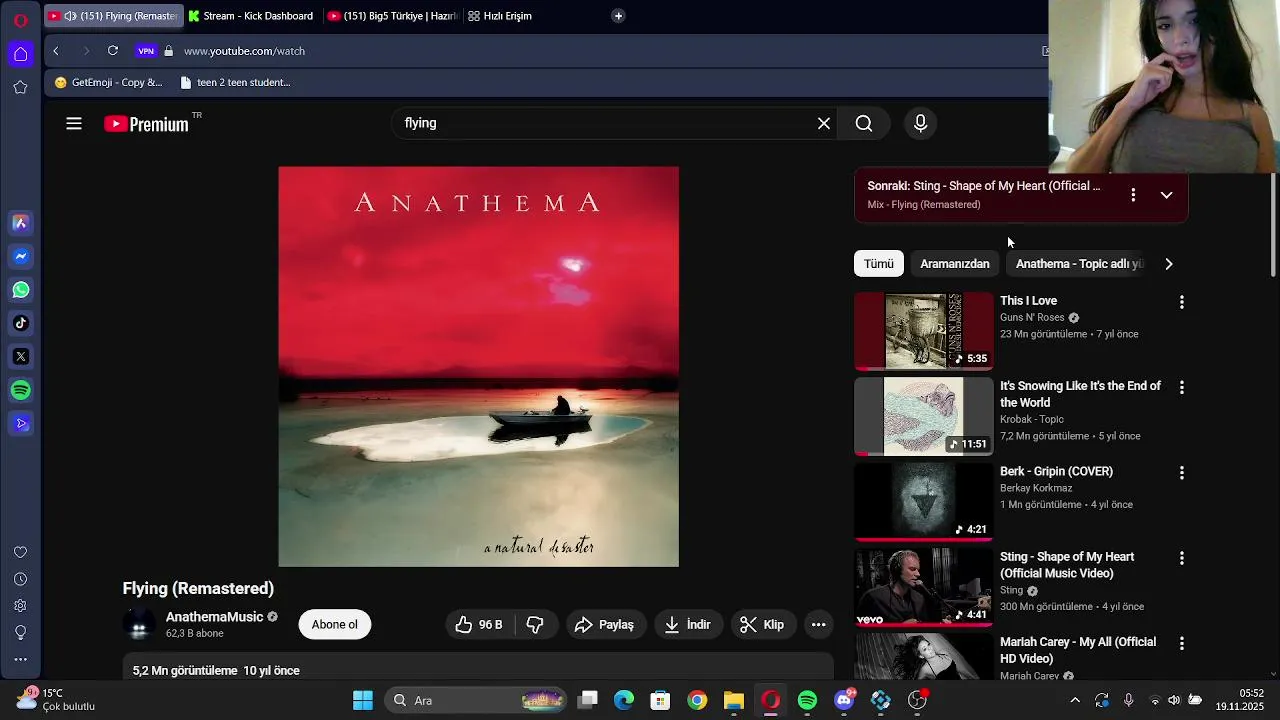This screenshot has width=1280, height=720.
Task: Reload the YouTube page
Action: (x=113, y=51)
